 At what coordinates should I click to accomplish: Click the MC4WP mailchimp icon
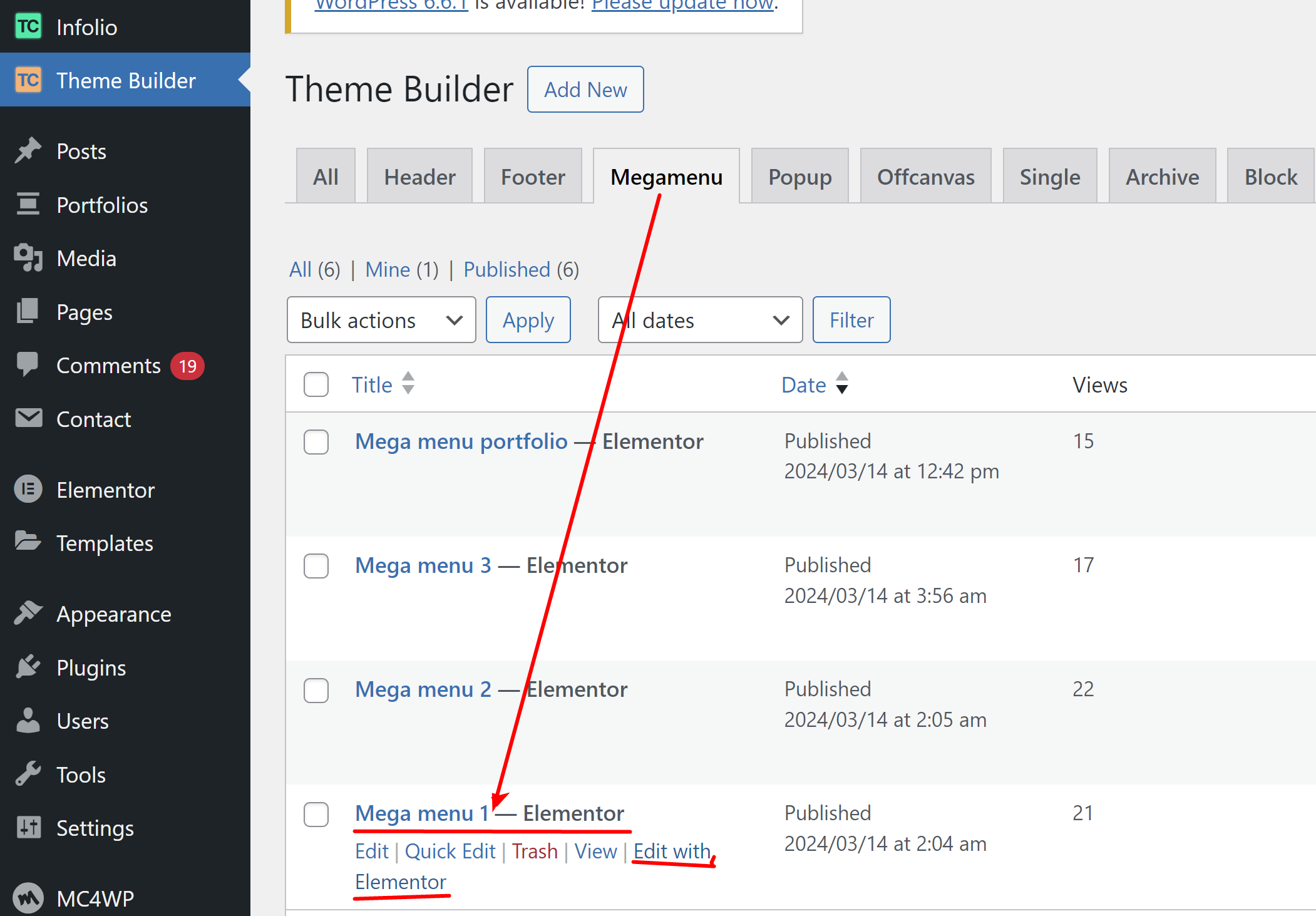pyautogui.click(x=28, y=898)
